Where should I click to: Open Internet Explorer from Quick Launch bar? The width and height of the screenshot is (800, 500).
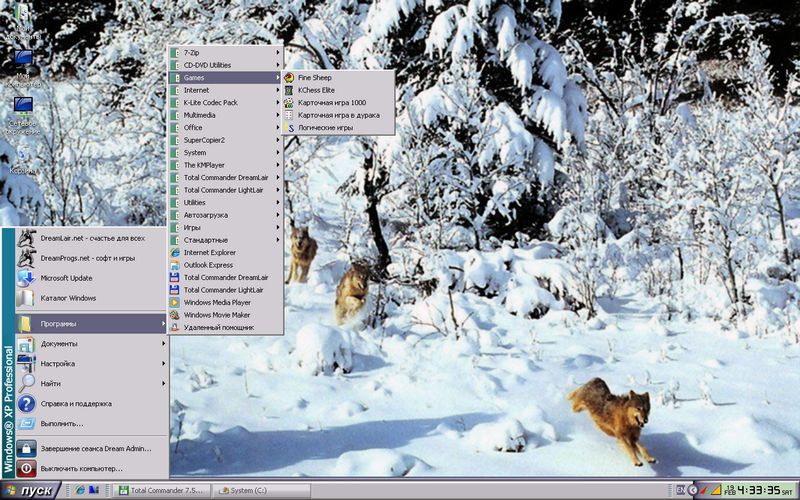tap(81, 490)
